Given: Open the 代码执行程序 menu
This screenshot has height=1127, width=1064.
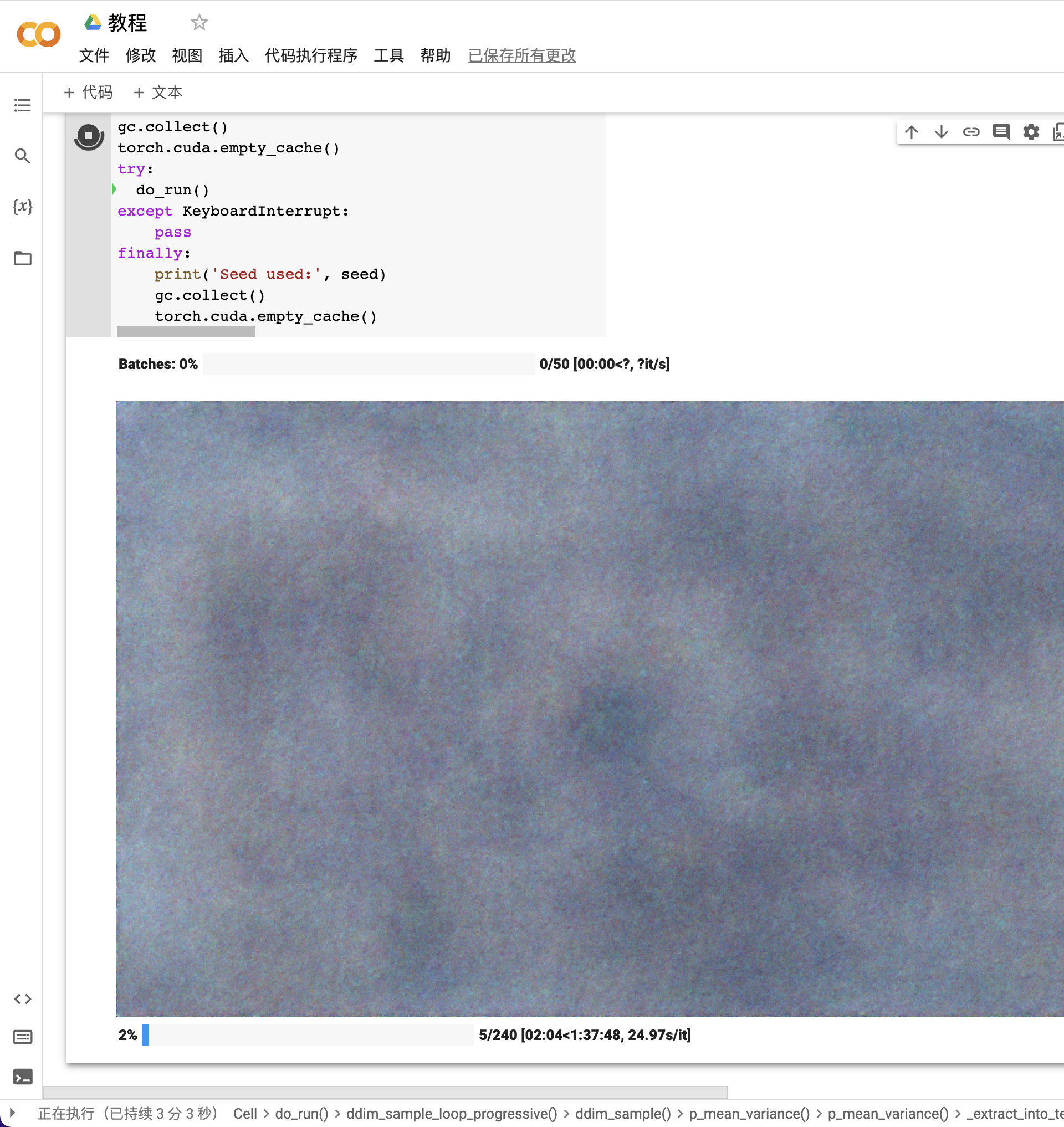Looking at the screenshot, I should pos(311,55).
